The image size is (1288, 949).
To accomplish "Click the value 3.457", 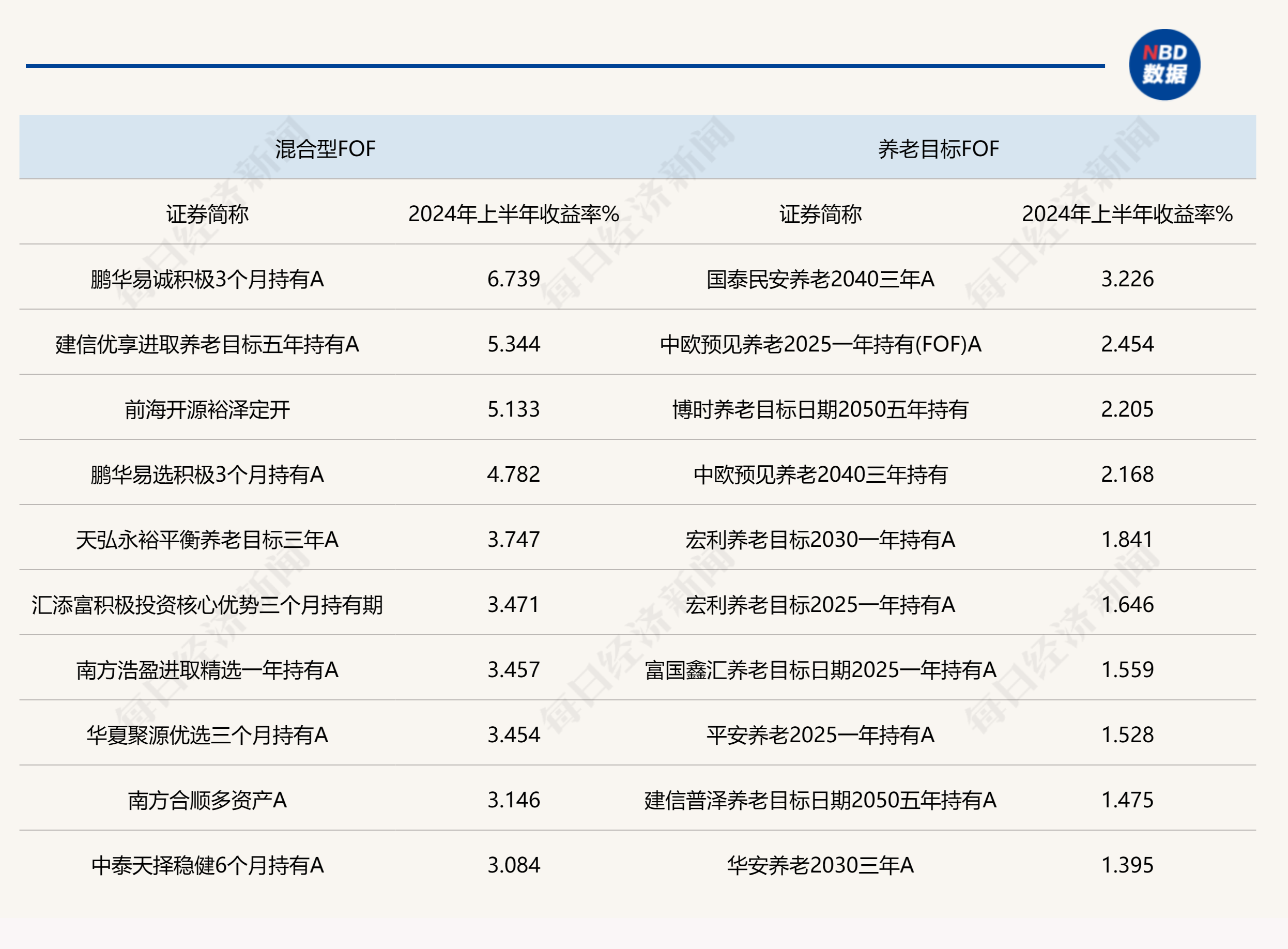I will click(514, 670).
